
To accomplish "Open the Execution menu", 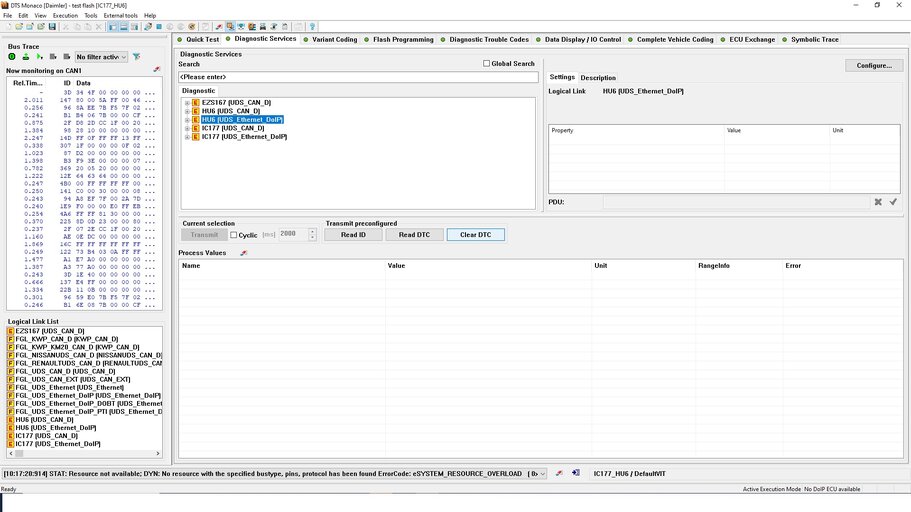I will coord(65,16).
